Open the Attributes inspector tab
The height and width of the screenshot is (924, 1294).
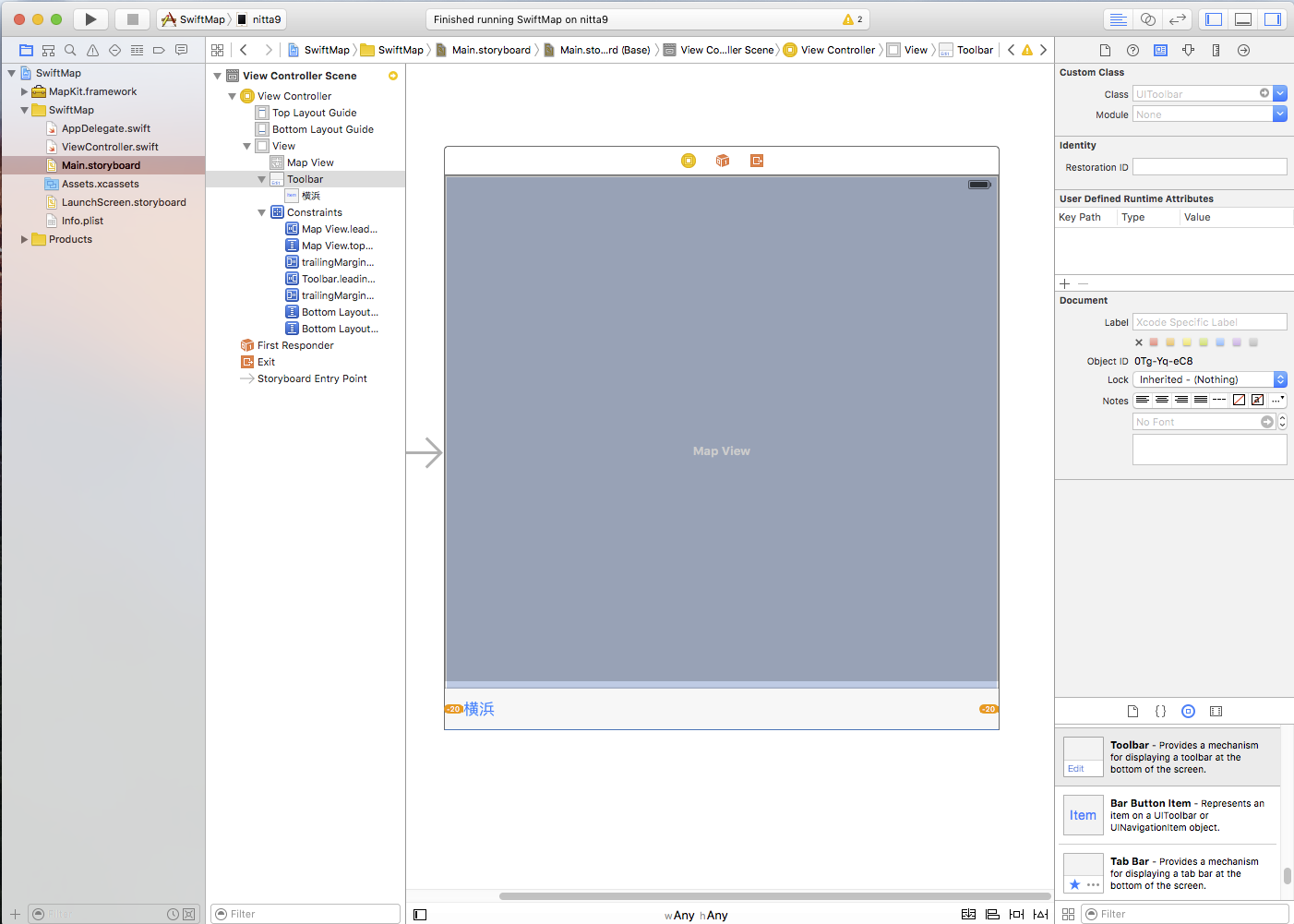coord(1188,50)
